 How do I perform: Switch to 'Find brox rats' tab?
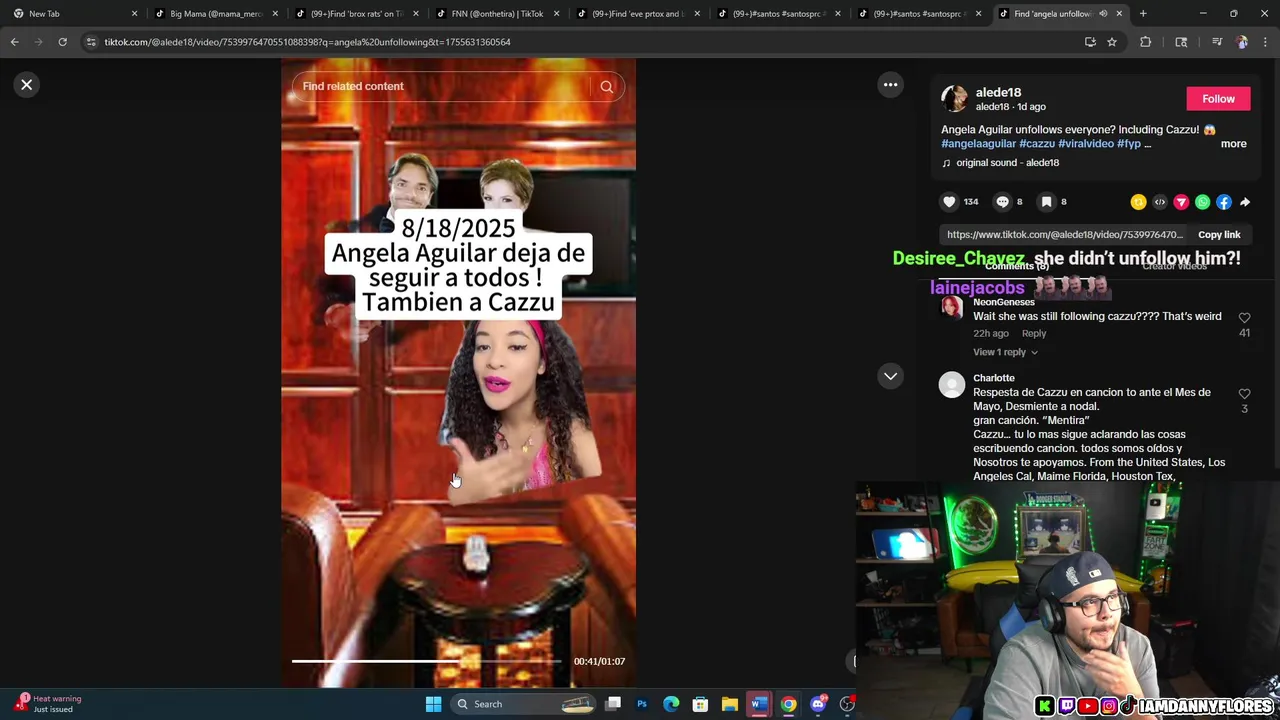coord(356,14)
